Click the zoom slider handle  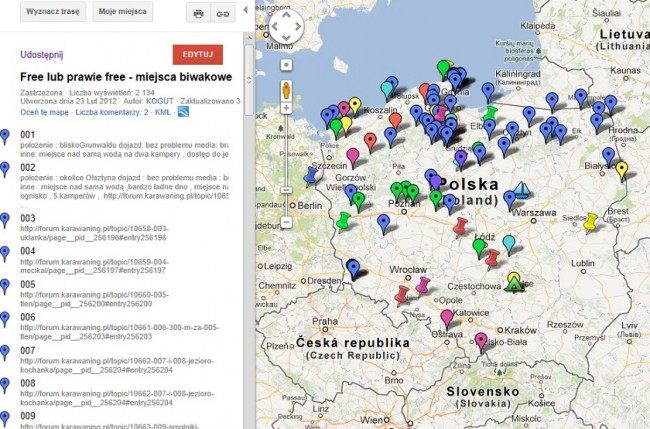tap(286, 190)
